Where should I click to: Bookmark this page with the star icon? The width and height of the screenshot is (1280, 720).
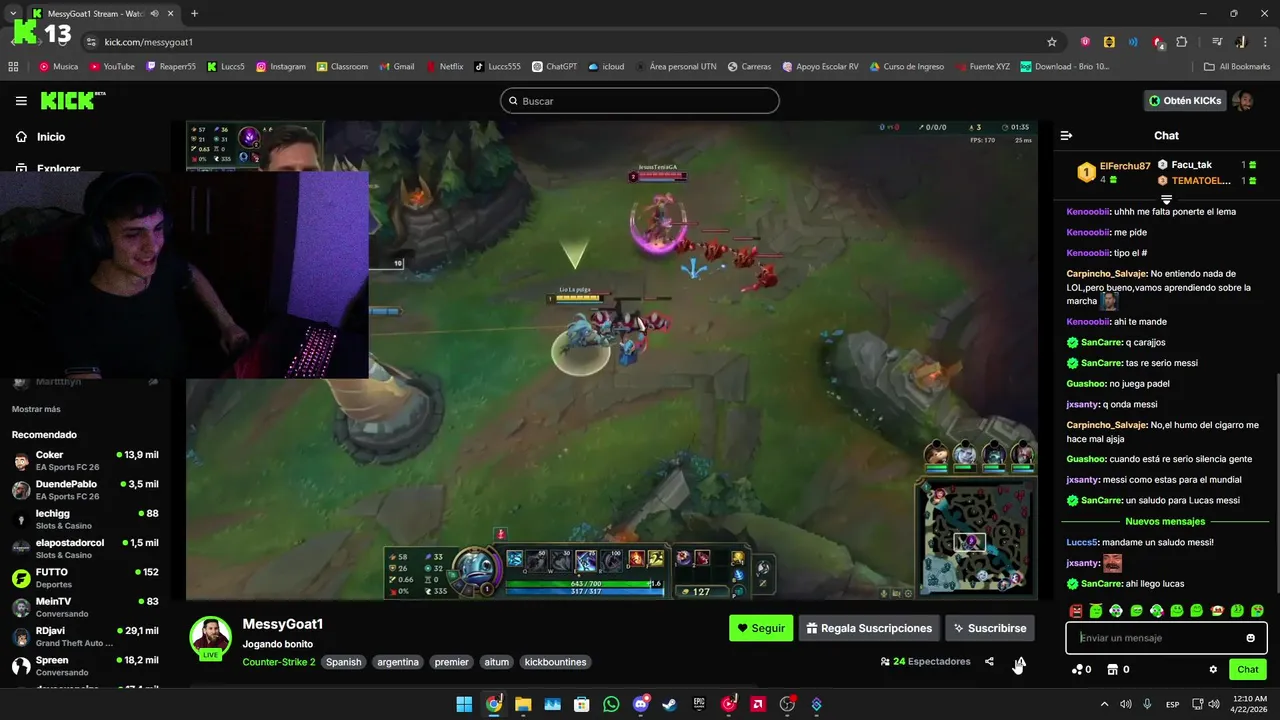pos(1051,42)
